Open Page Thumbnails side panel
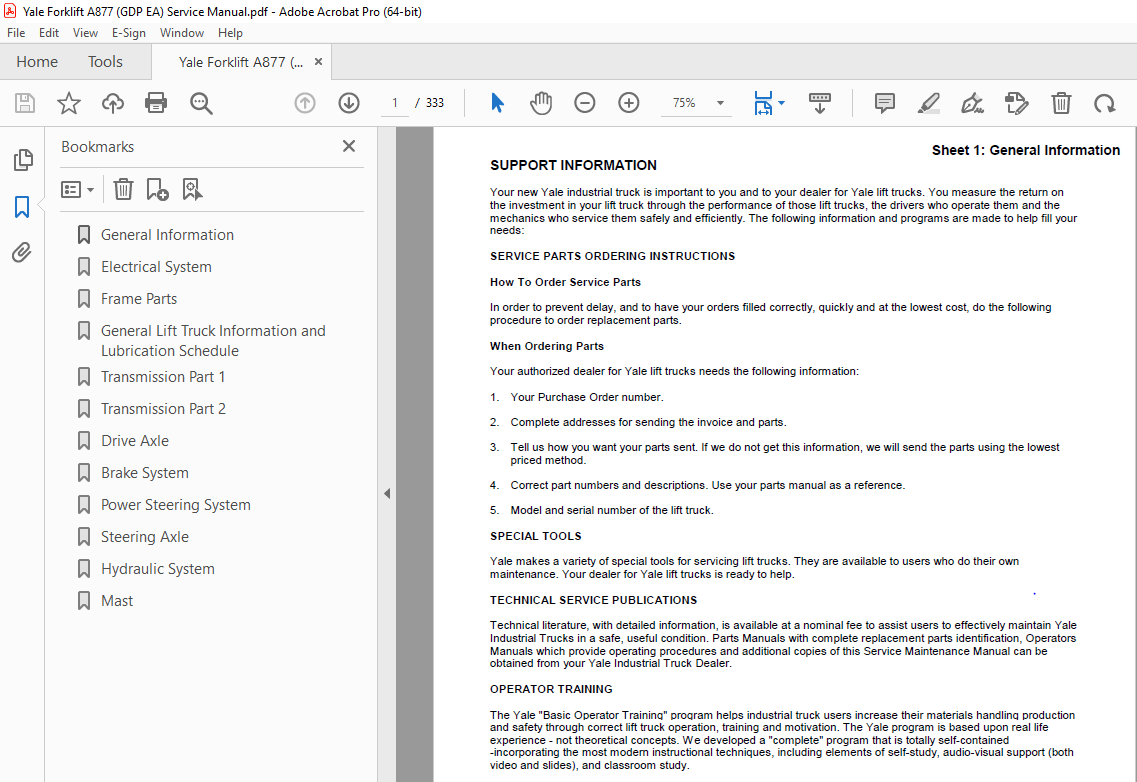This screenshot has height=782, width=1137. point(22,160)
